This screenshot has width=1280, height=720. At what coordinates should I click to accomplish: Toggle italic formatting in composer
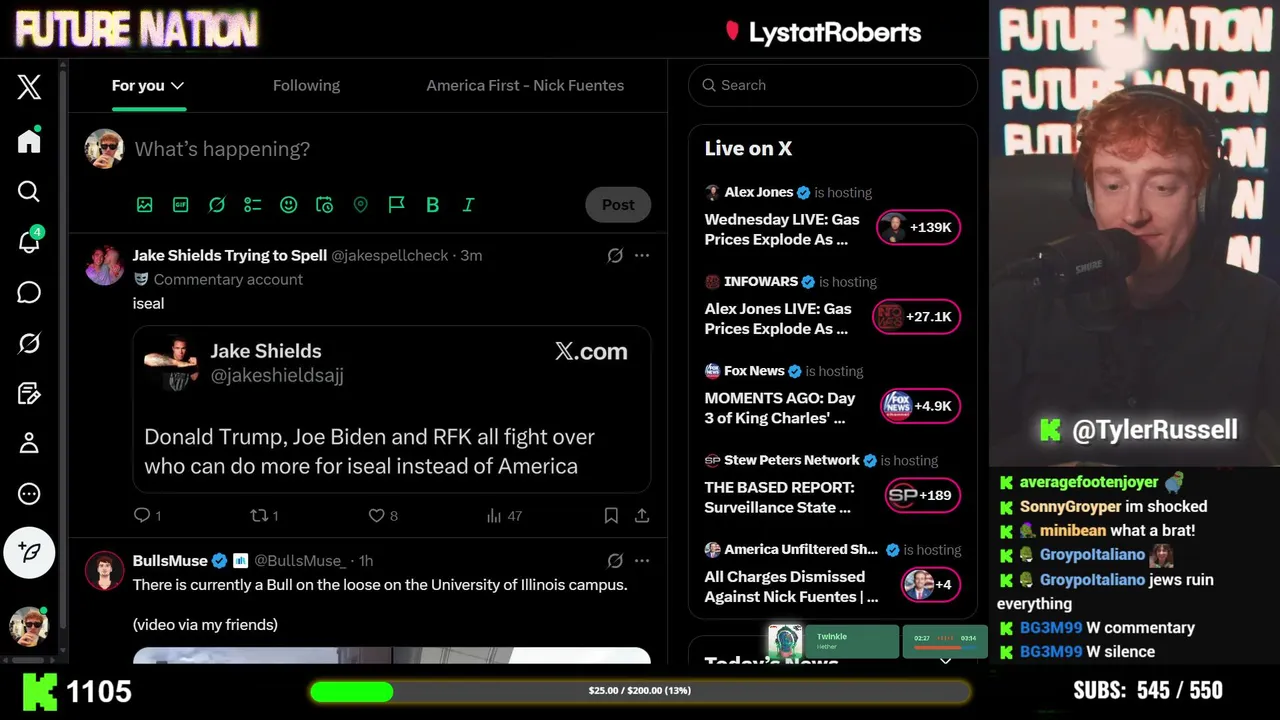pyautogui.click(x=468, y=205)
